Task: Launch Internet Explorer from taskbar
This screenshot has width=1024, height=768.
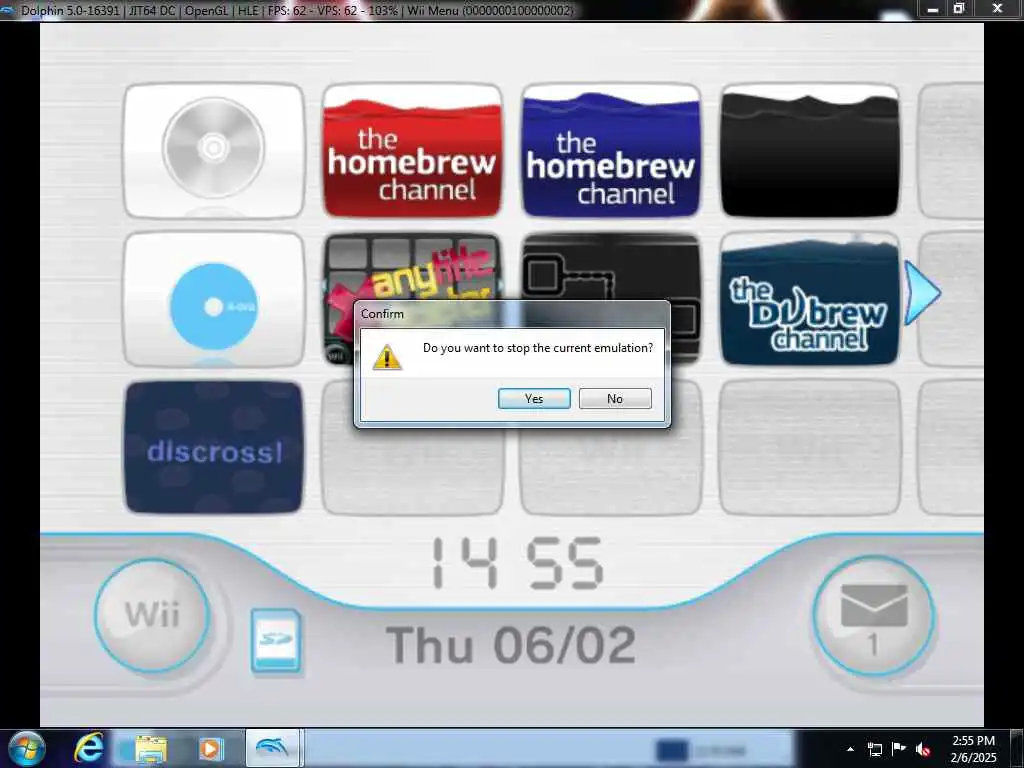Action: pyautogui.click(x=89, y=748)
